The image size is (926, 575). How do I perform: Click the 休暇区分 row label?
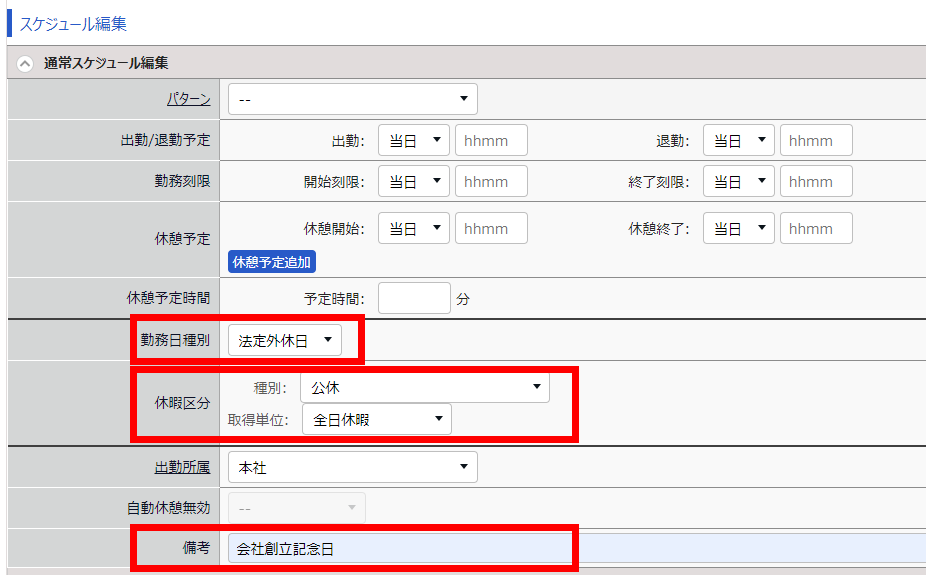click(182, 403)
